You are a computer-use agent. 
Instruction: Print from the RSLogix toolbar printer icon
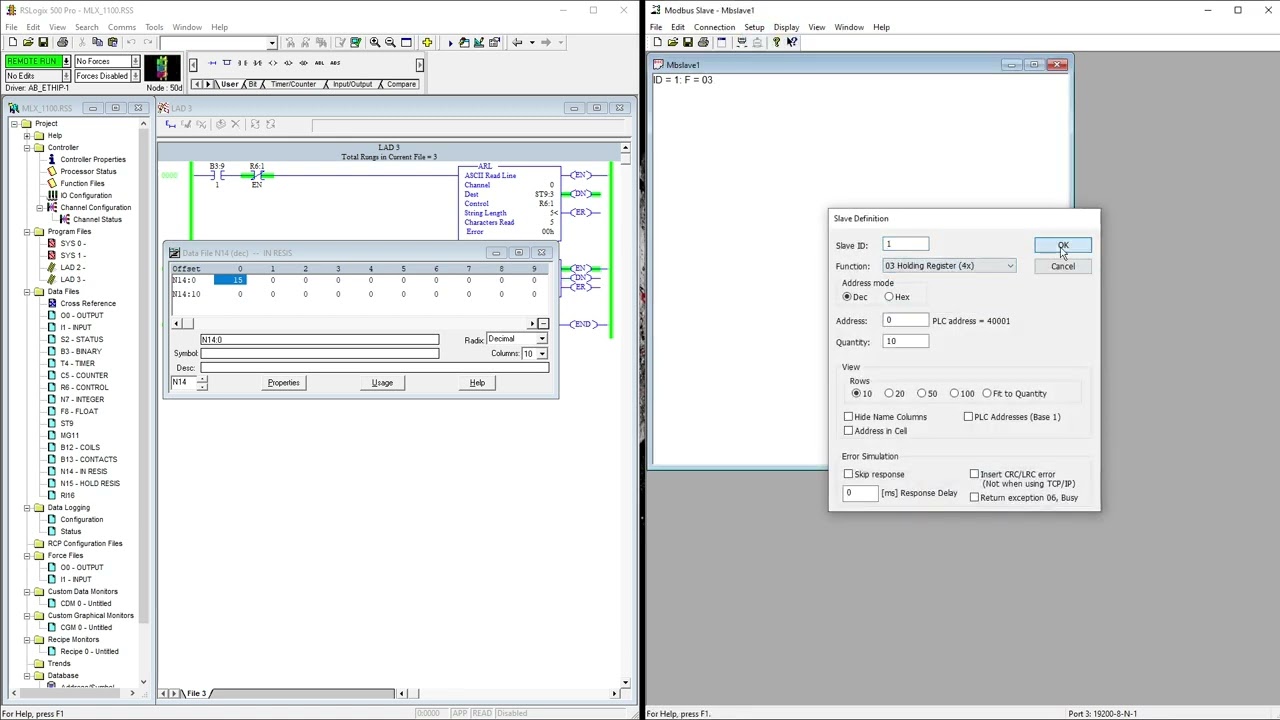click(62, 42)
